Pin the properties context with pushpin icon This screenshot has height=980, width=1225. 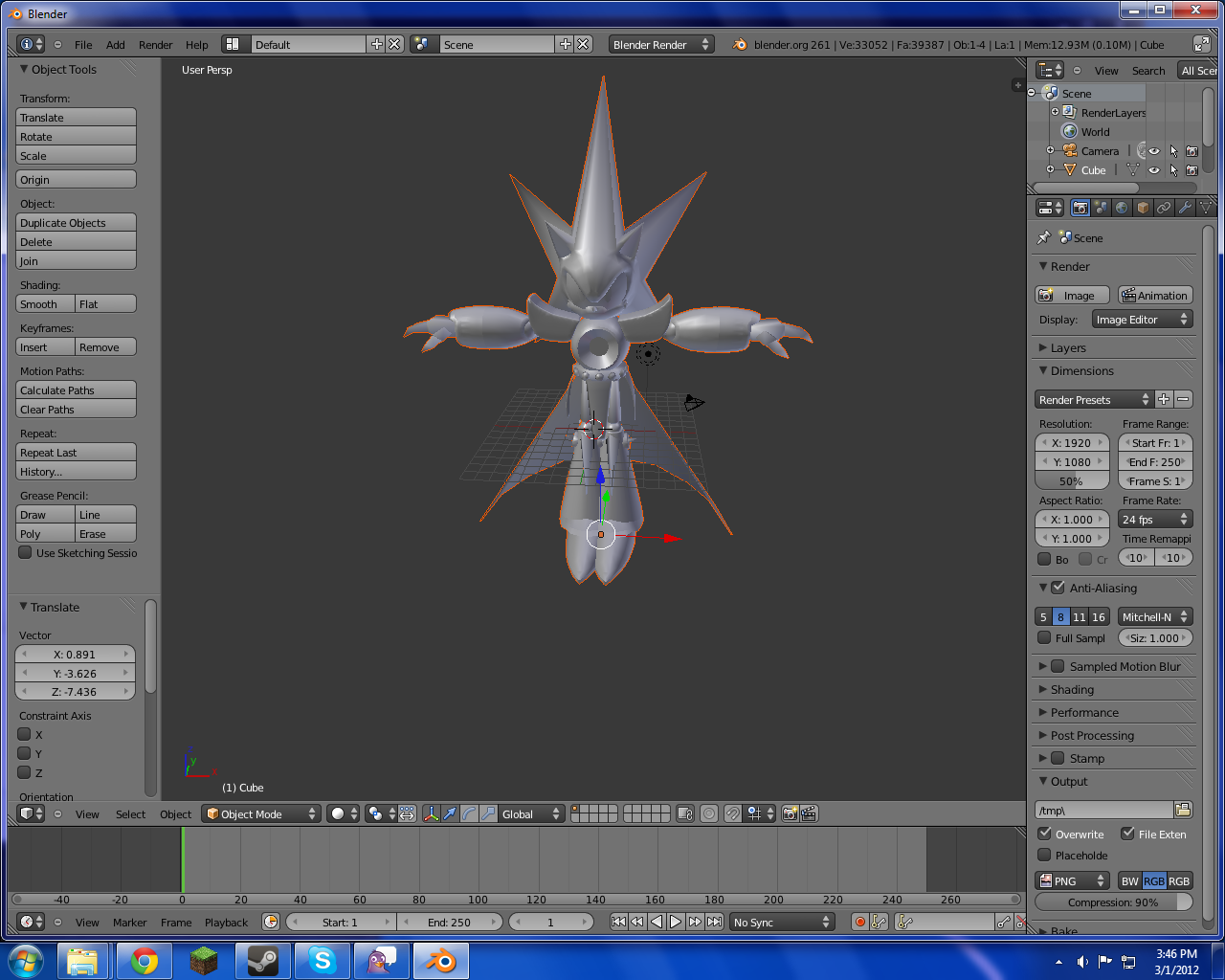pos(1043,237)
